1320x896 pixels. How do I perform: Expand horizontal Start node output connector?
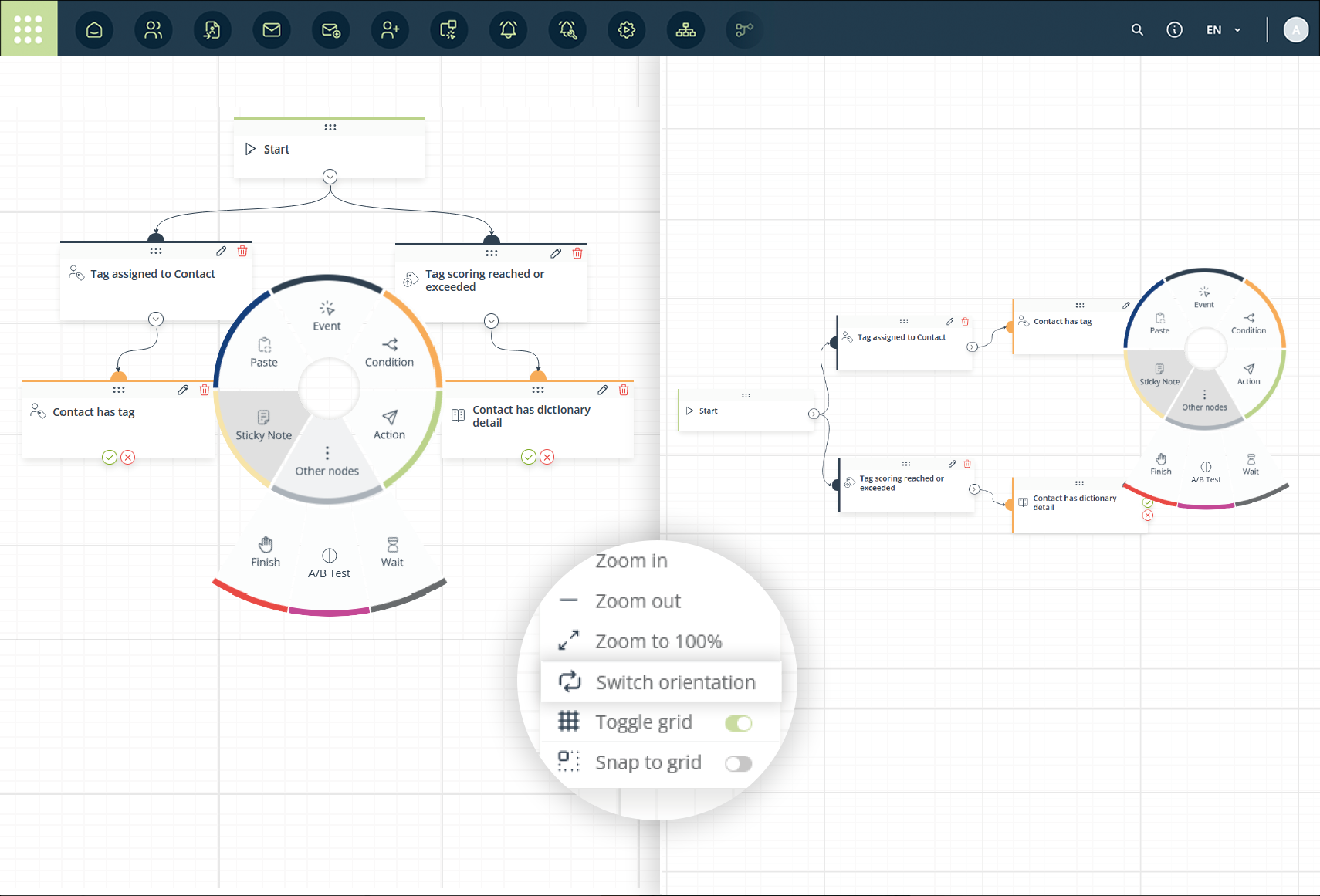pyautogui.click(x=814, y=414)
